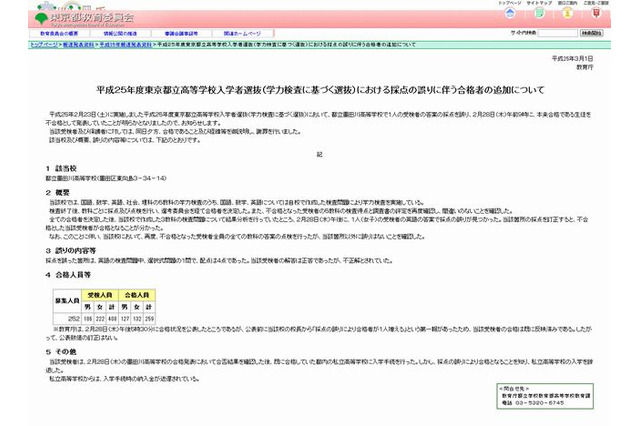Click the table cell showing 222
The width and height of the screenshot is (640, 426).
pyautogui.click(x=100, y=319)
